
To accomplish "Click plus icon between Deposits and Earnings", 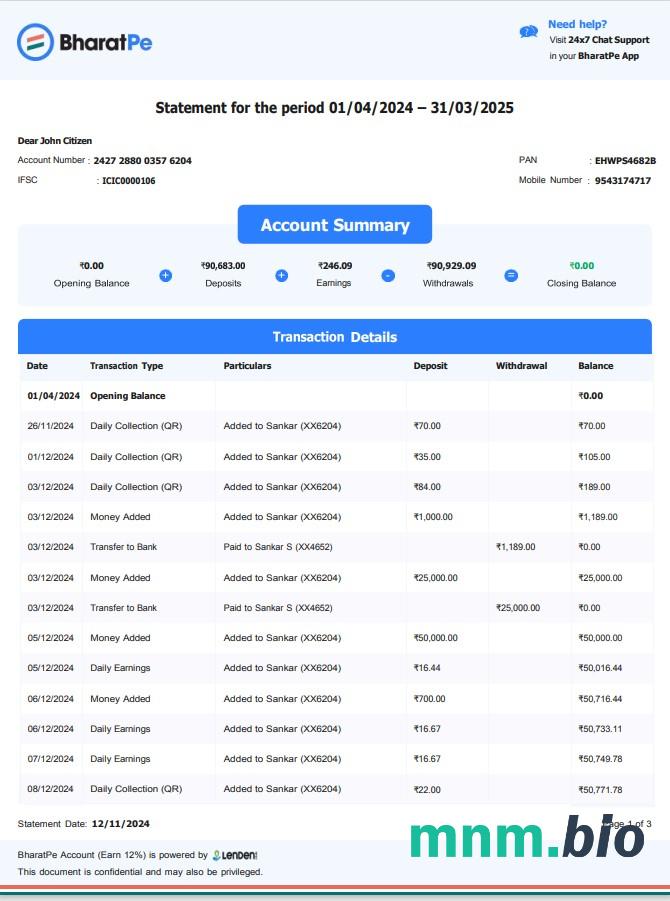I will point(282,275).
